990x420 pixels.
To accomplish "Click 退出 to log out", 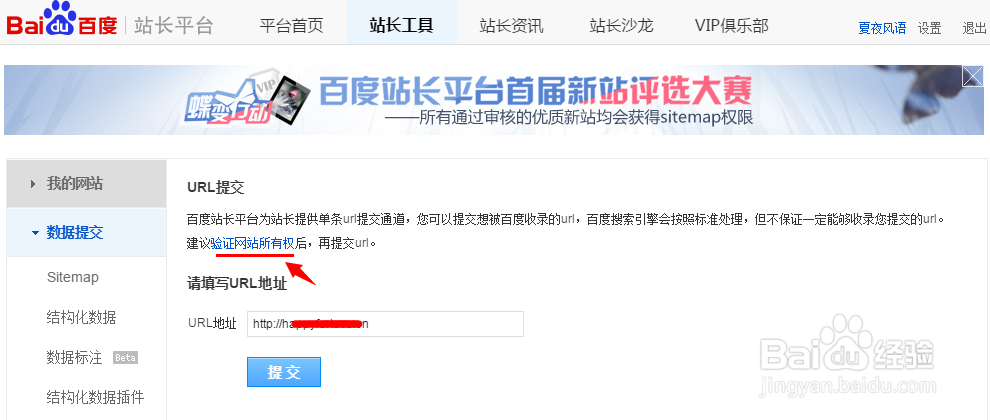I will point(974,28).
